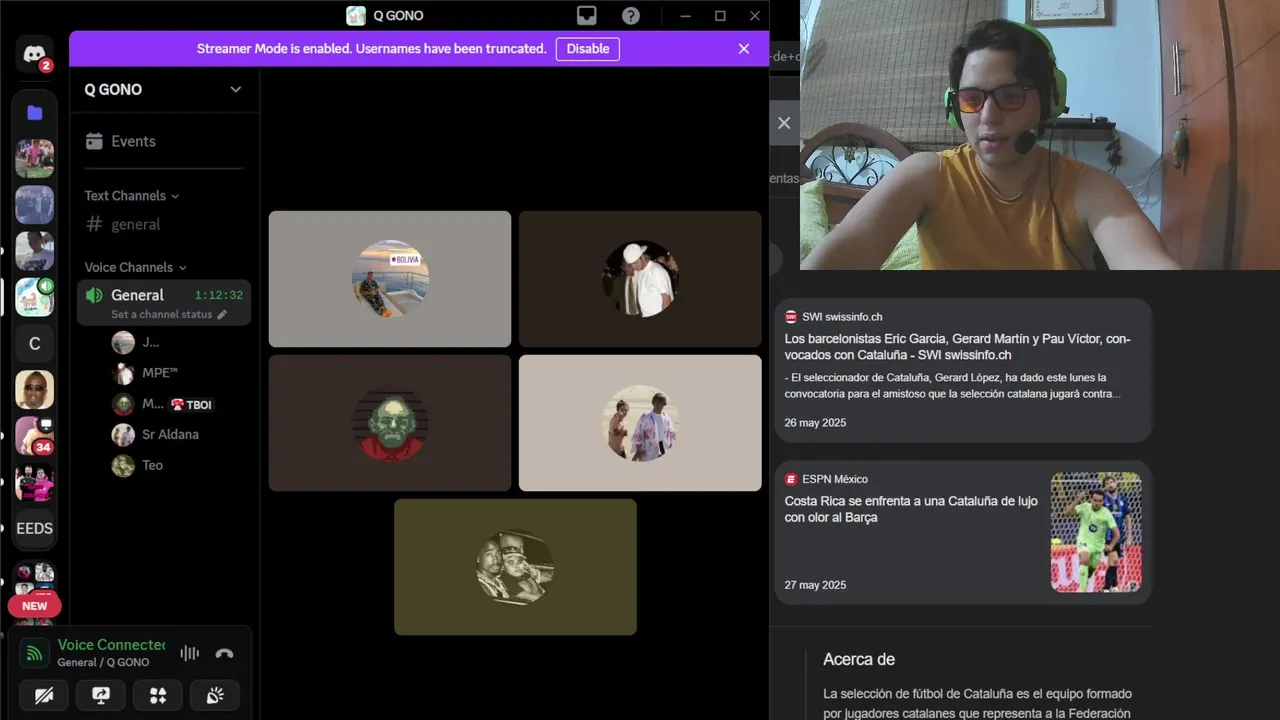
Task: Click 'Set a channel status' text
Action: tap(162, 314)
